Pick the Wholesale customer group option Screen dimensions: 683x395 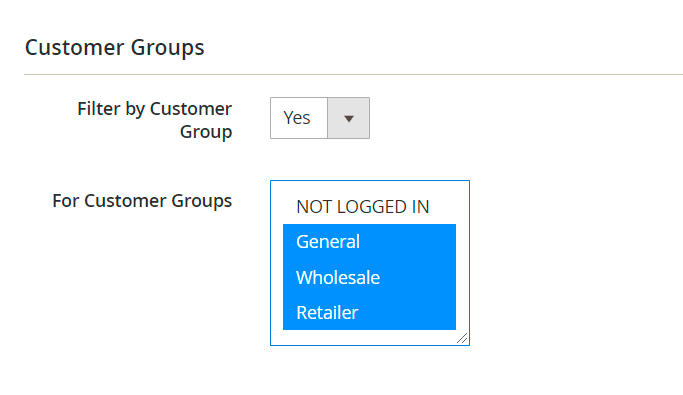click(x=369, y=277)
